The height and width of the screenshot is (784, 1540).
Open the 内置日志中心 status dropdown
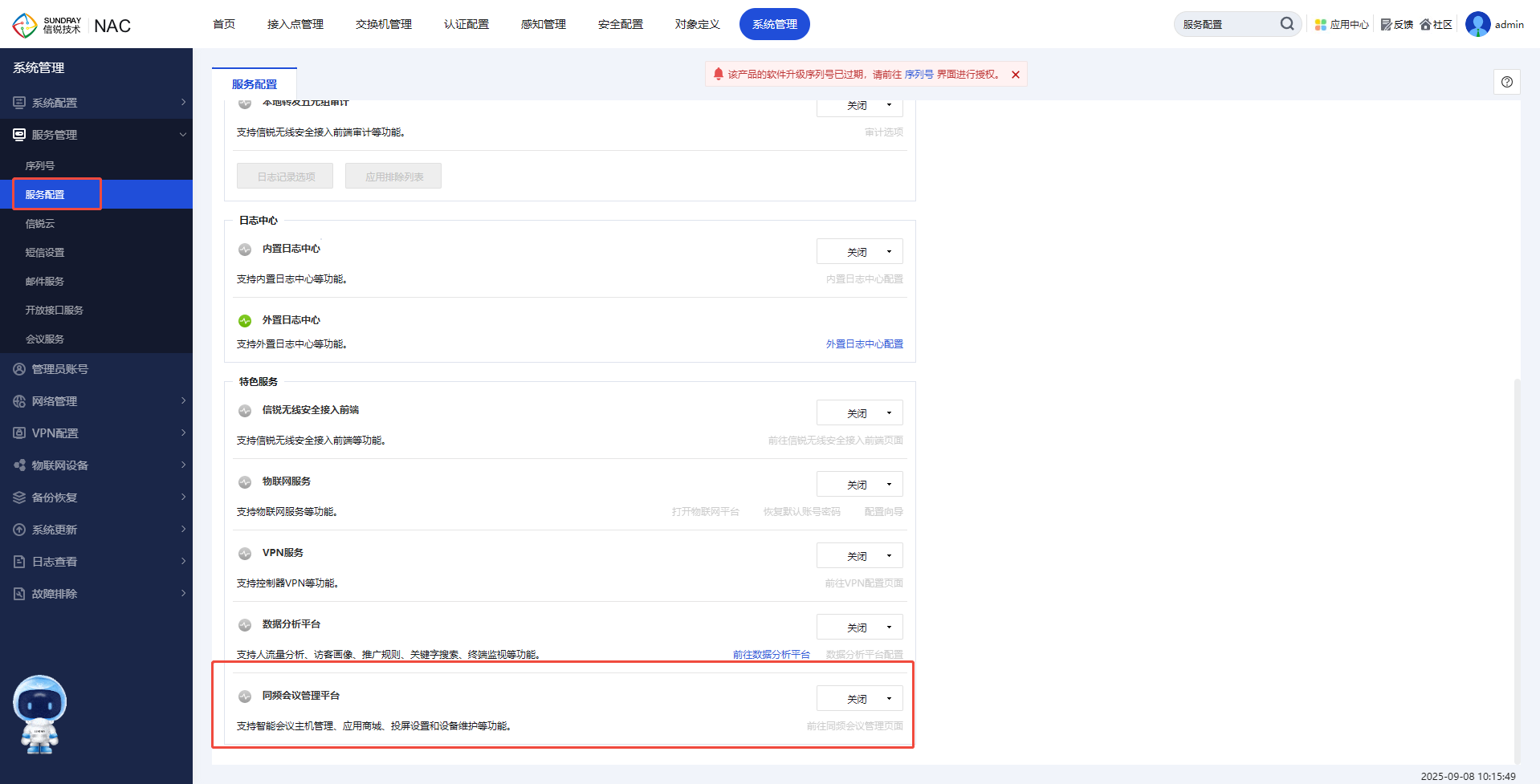tap(859, 252)
